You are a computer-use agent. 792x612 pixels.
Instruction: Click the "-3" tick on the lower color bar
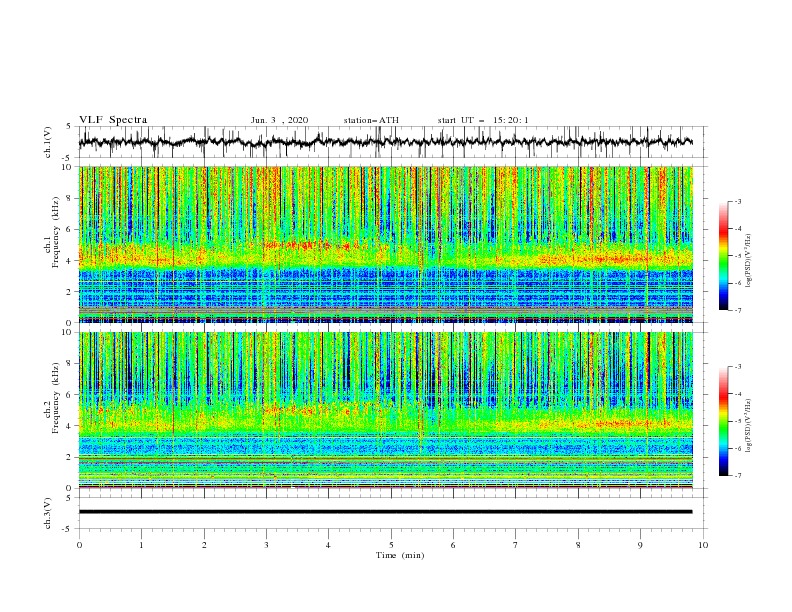click(737, 367)
